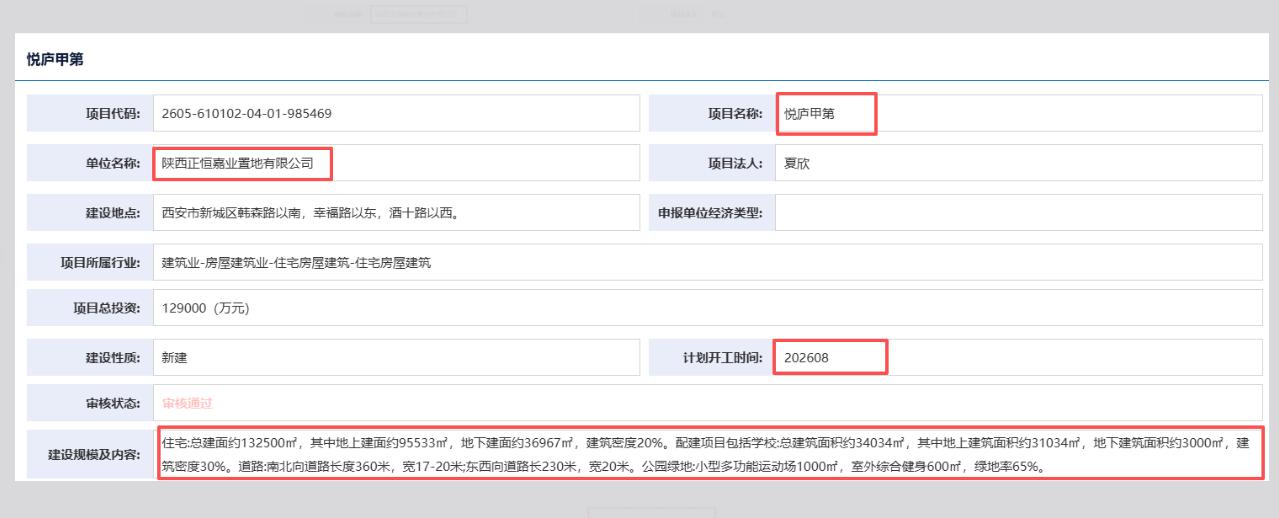Click the 审核状态 label

coord(114,403)
